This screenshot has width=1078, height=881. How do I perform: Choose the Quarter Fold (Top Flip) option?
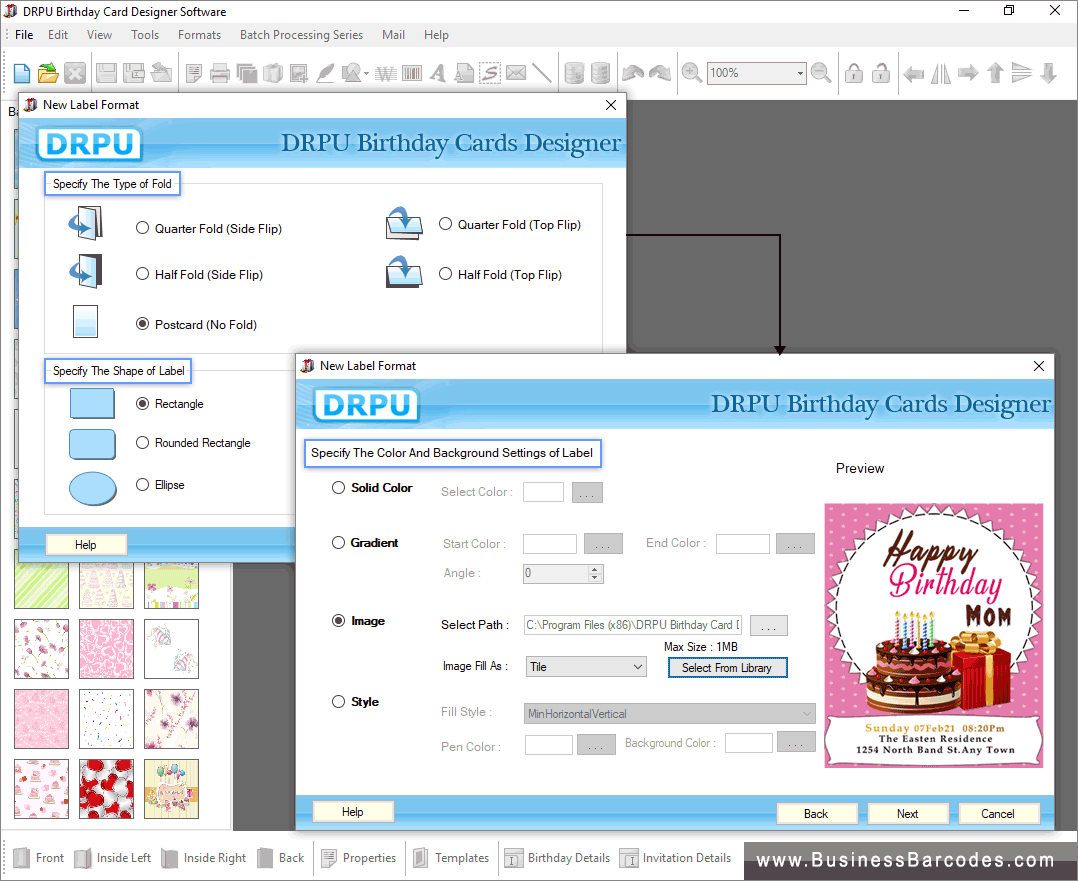click(446, 224)
